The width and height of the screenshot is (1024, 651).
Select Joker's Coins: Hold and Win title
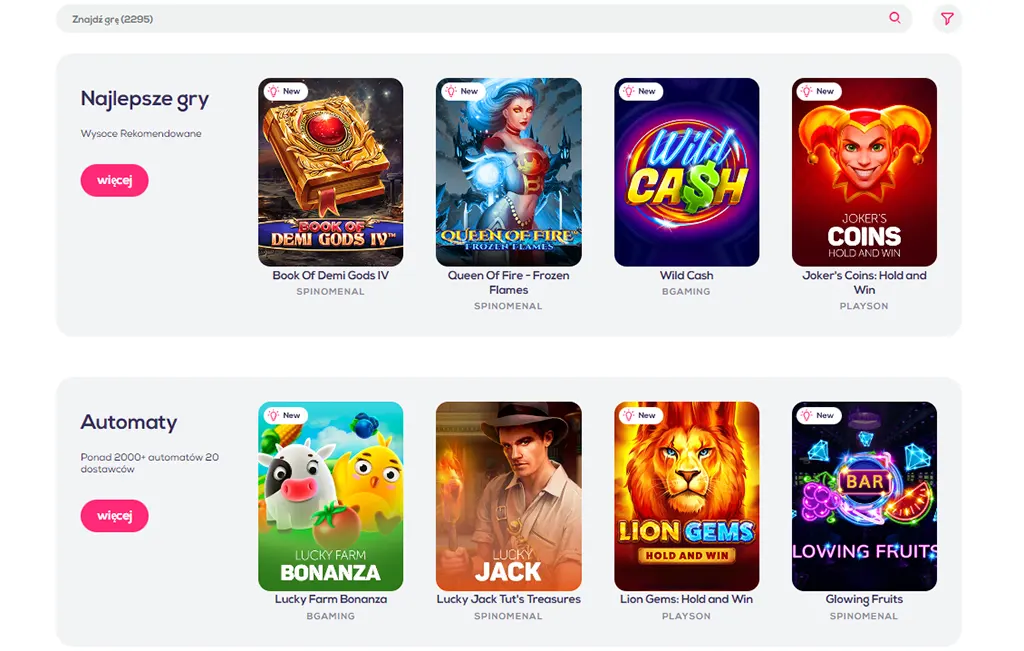pyautogui.click(x=864, y=283)
